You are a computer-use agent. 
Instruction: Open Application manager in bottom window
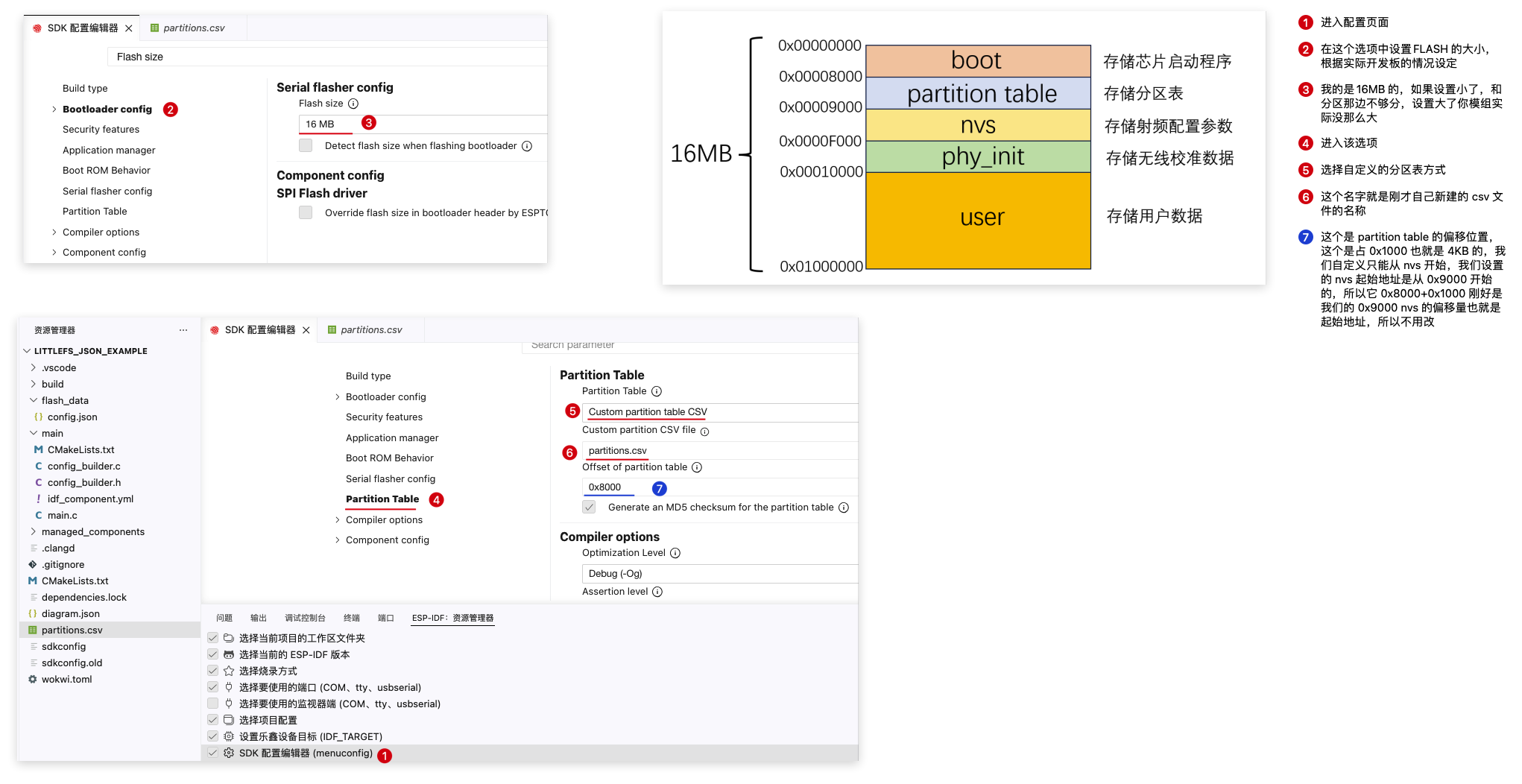392,438
